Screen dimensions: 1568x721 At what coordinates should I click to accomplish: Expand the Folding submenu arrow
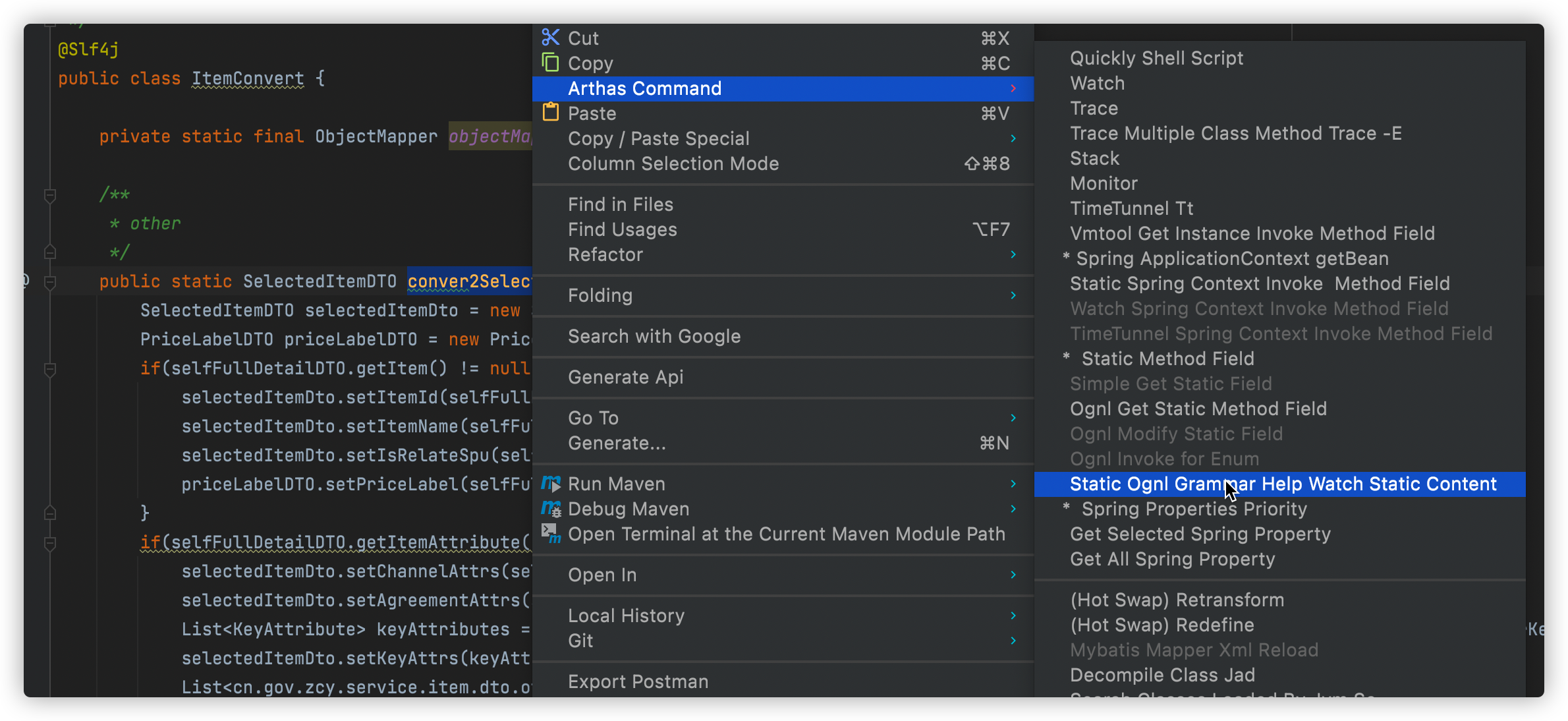tap(1013, 295)
